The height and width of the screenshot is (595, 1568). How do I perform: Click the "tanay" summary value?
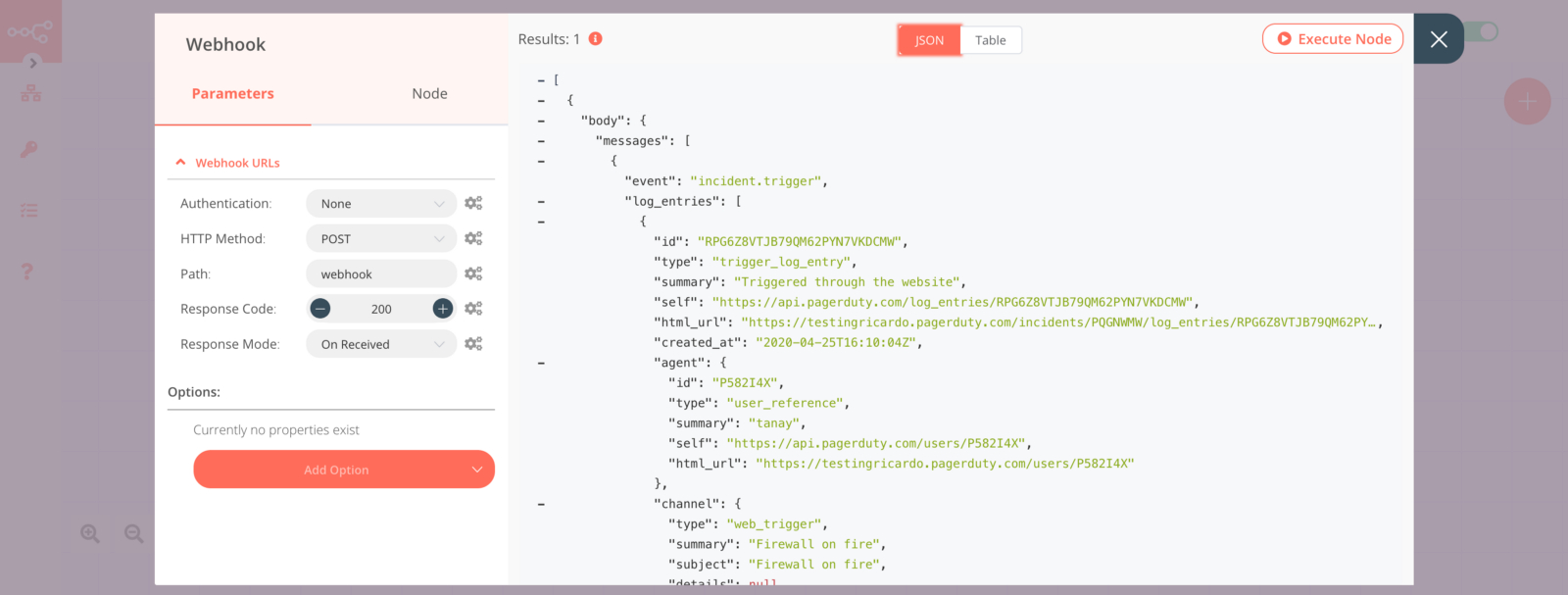776,423
